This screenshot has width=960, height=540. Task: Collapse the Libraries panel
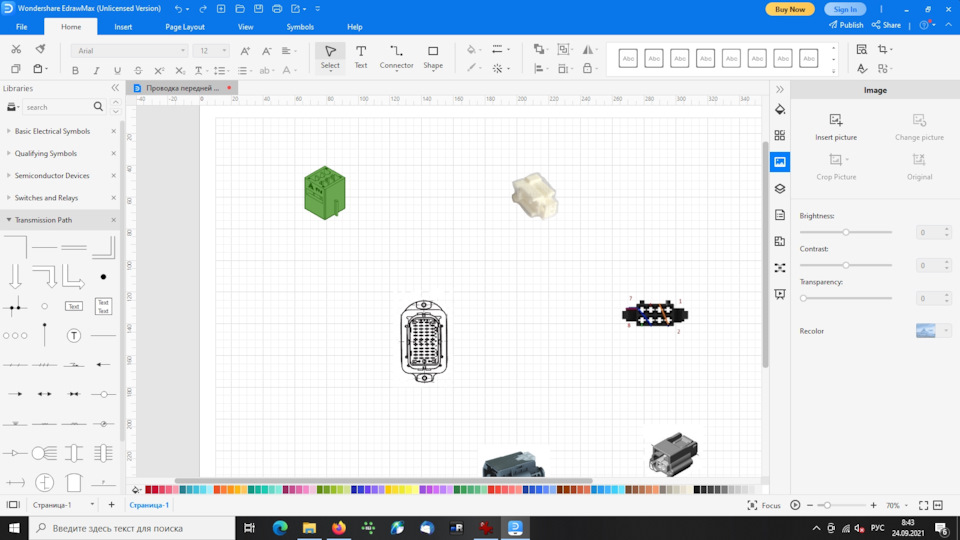[115, 88]
